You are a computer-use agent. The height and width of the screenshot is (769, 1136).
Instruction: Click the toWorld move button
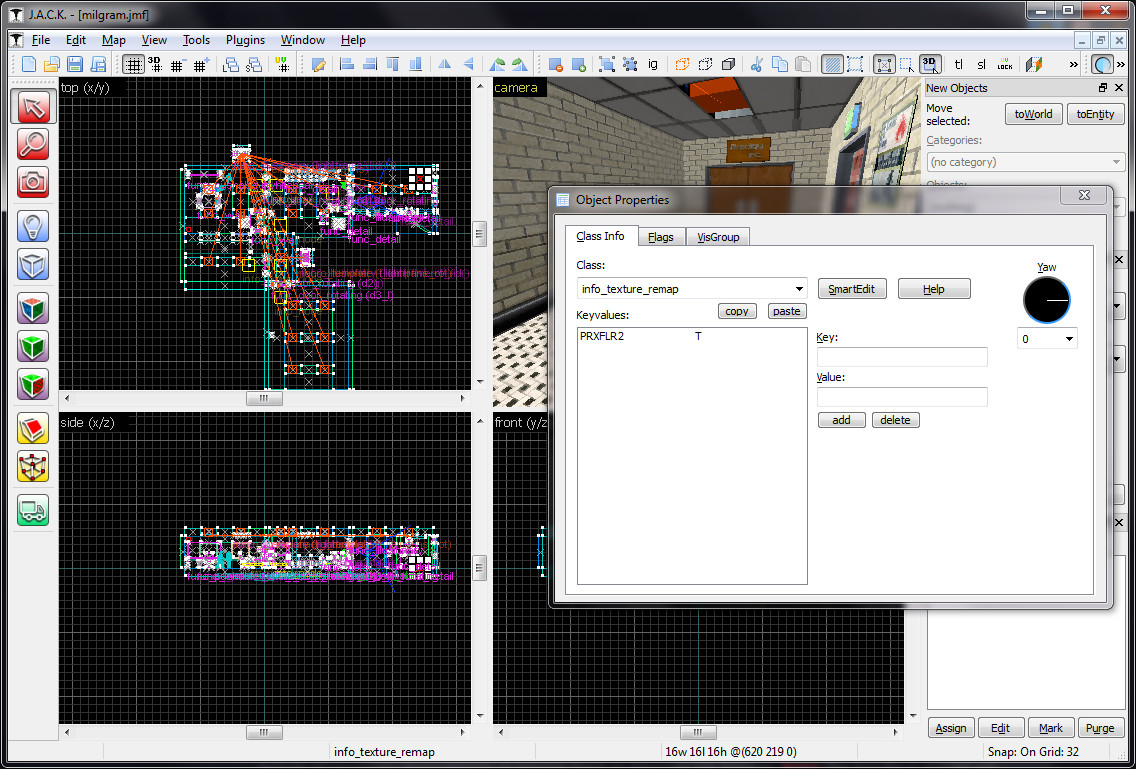(x=1033, y=113)
